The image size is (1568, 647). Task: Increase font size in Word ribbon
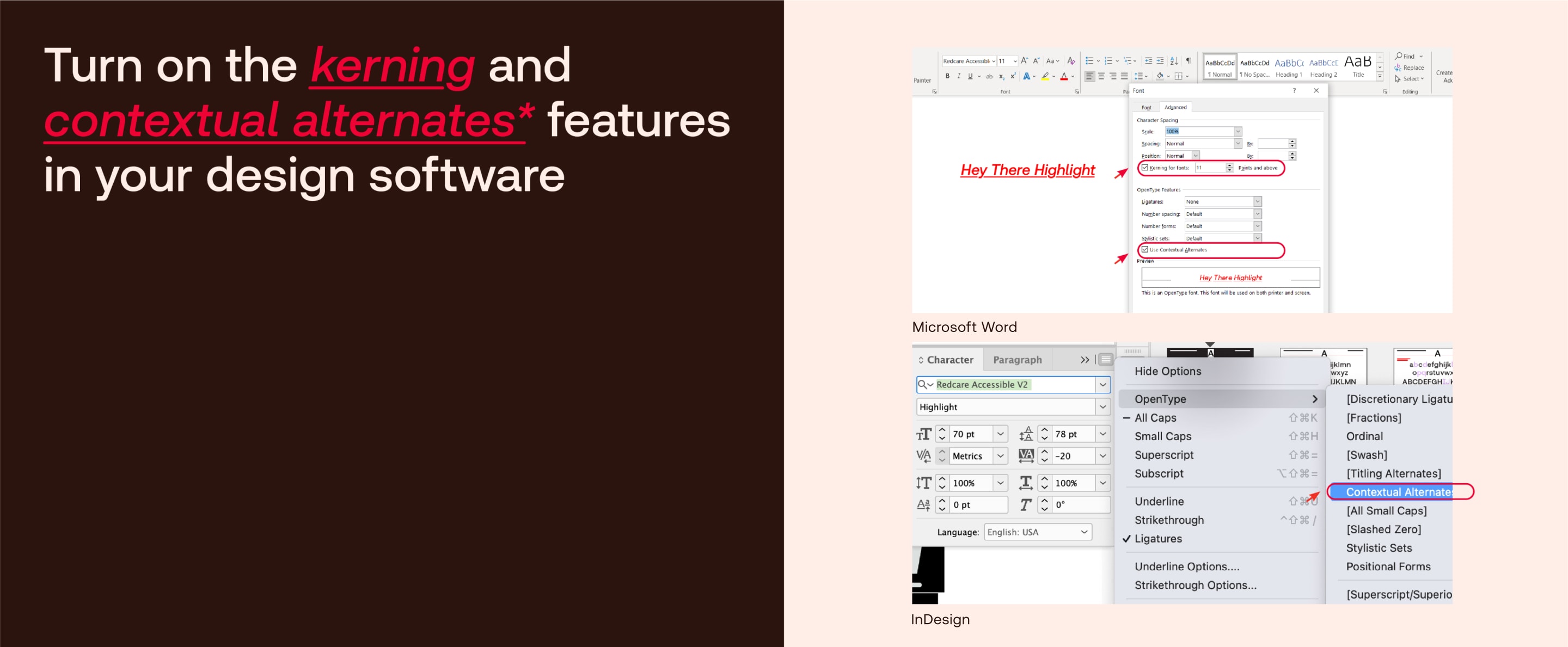1025,61
